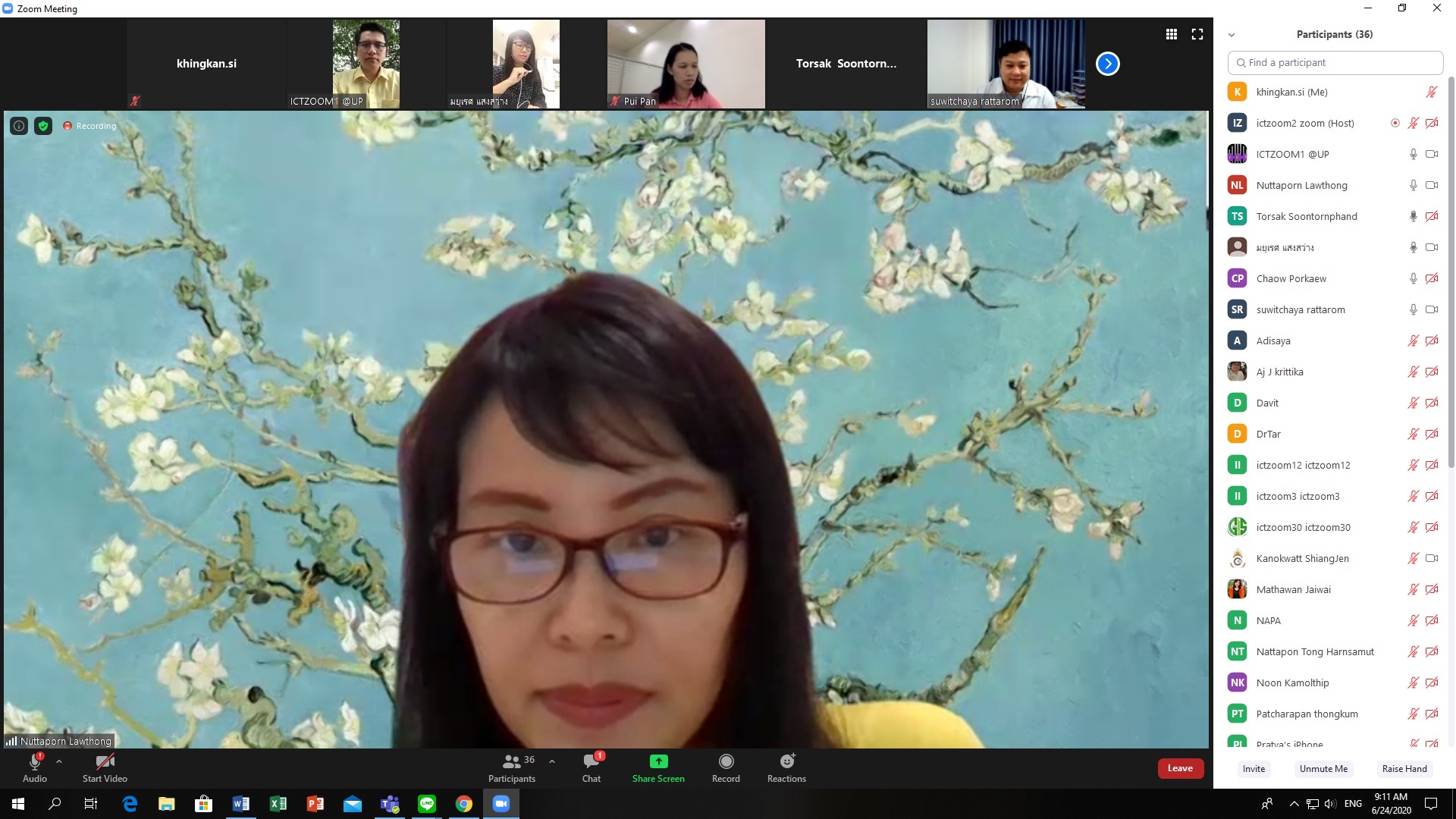The image size is (1456, 819).
Task: Click khingkan.si video tile
Action: click(x=206, y=64)
